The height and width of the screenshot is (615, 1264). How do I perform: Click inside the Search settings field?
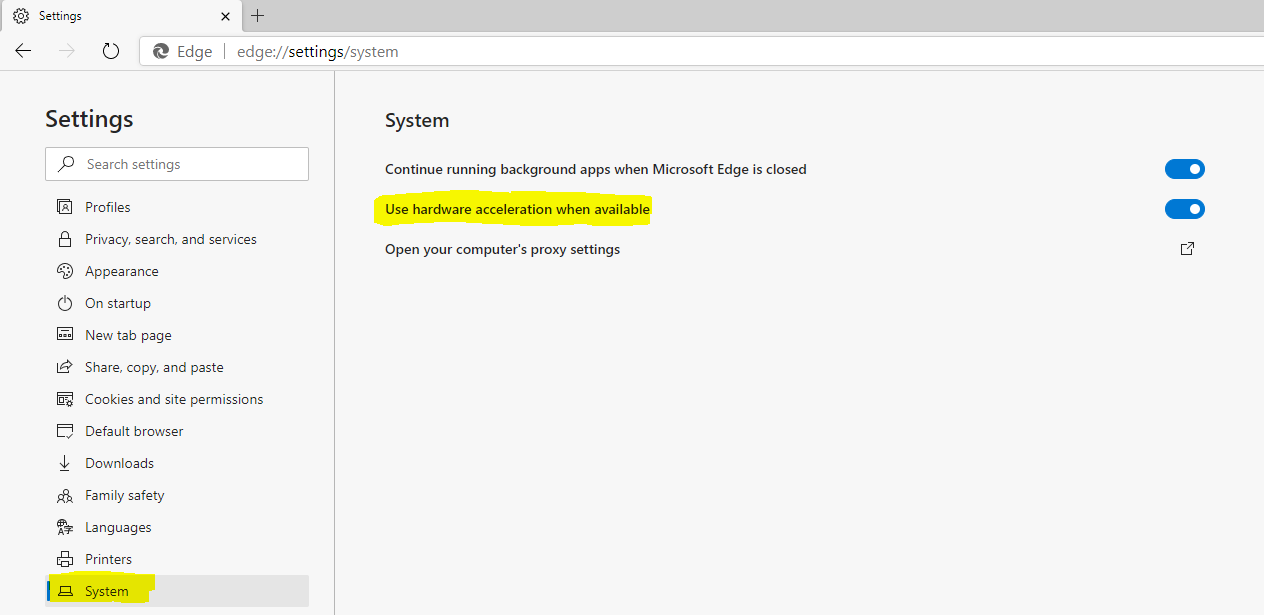[x=176, y=163]
